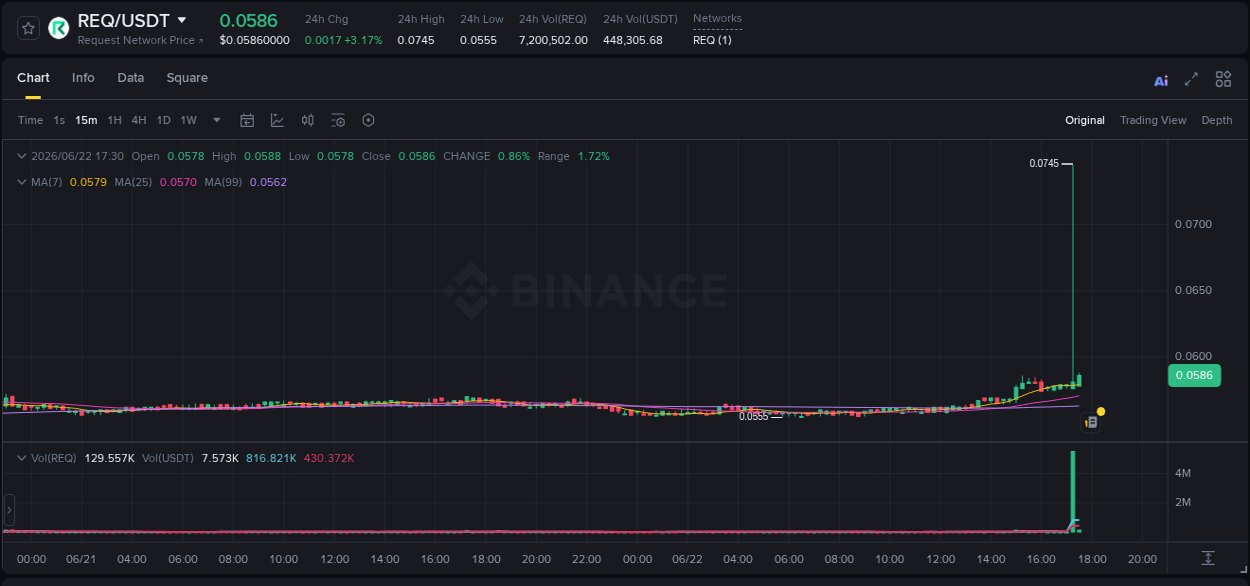This screenshot has height=586, width=1250.
Task: Collapse the MA indicator legend chevron
Action: [22, 182]
